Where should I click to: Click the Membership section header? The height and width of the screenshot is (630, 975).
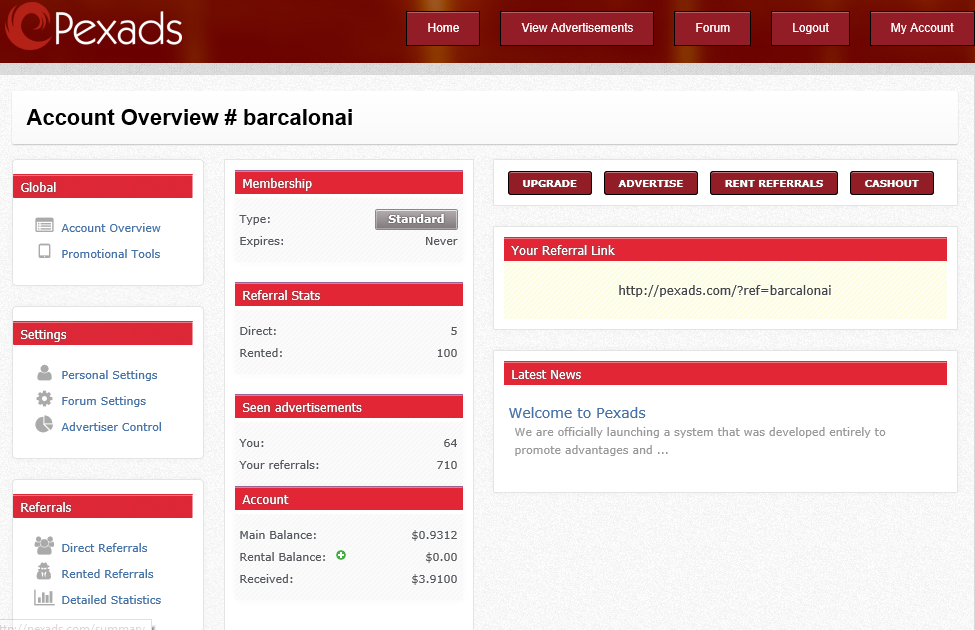coord(349,183)
